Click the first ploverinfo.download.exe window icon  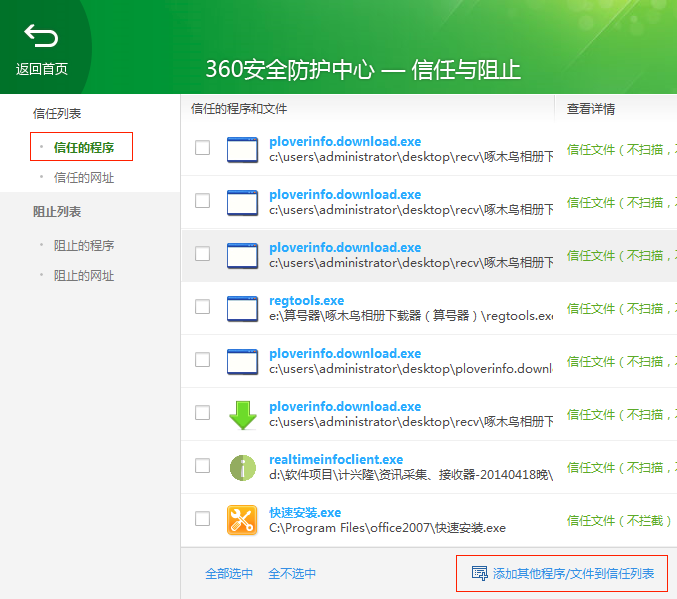pos(242,149)
